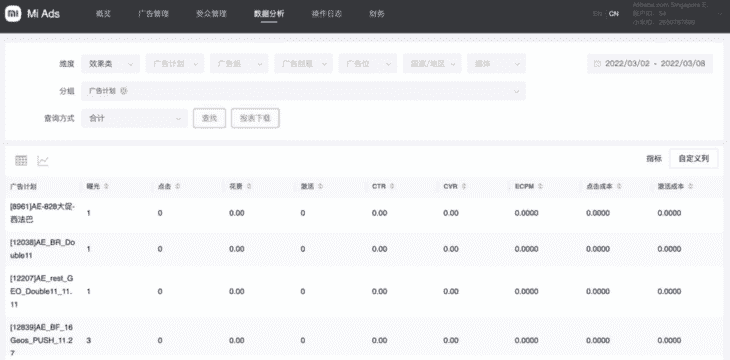
Task: Go to the 操作日志 tab
Action: pyautogui.click(x=326, y=14)
